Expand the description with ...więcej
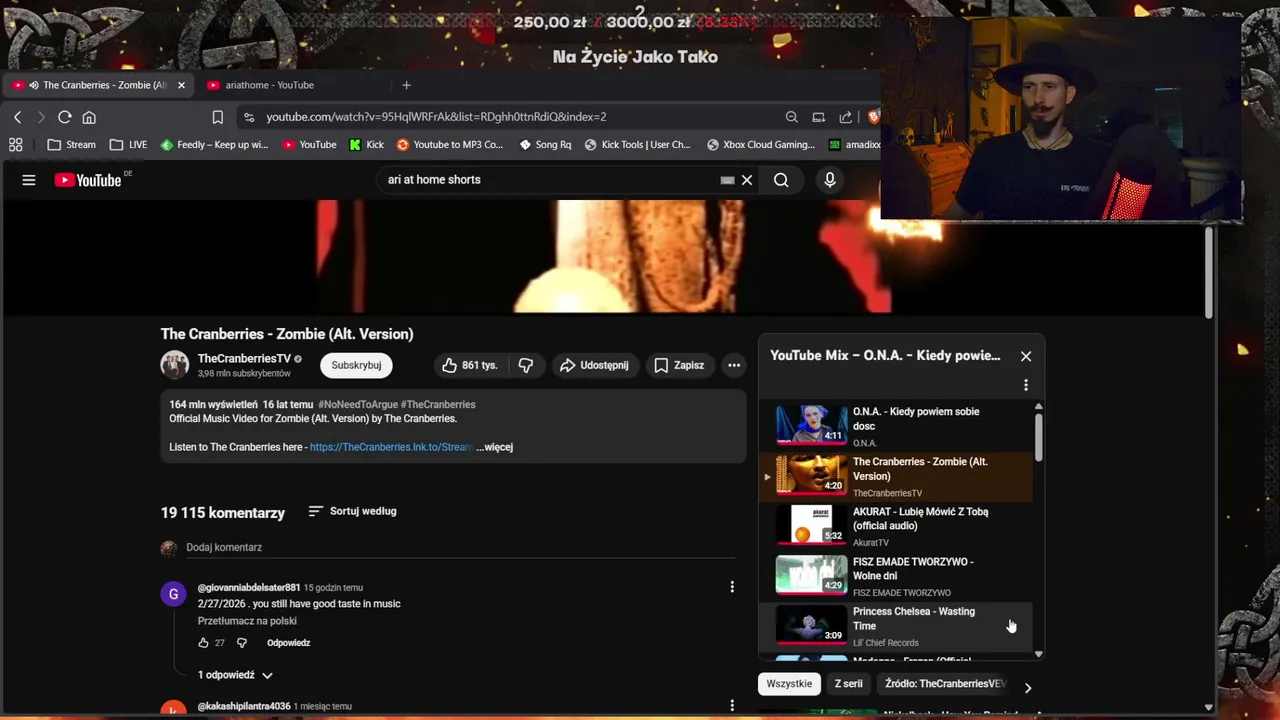Viewport: 1280px width, 720px height. pyautogui.click(x=494, y=447)
